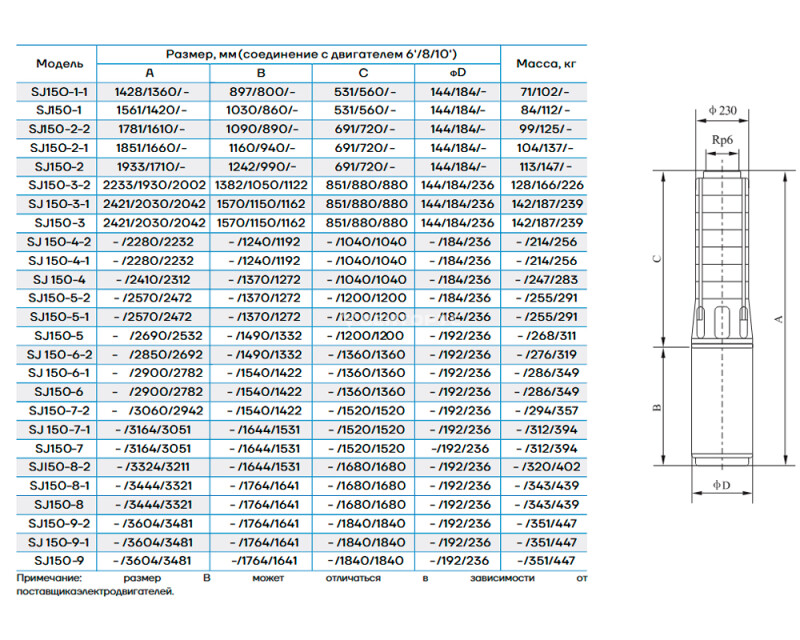Click mass value in SJ150-5 row

coord(546,336)
